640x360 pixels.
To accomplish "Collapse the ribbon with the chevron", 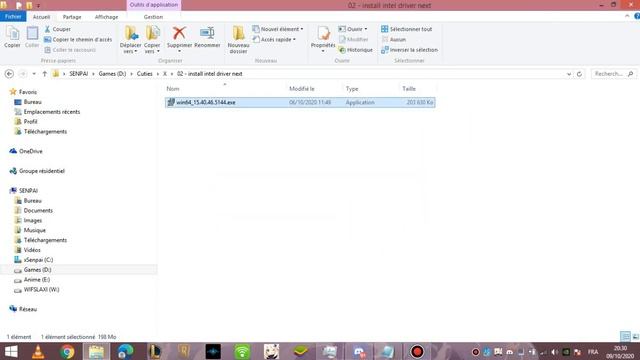I will click(x=627, y=16).
